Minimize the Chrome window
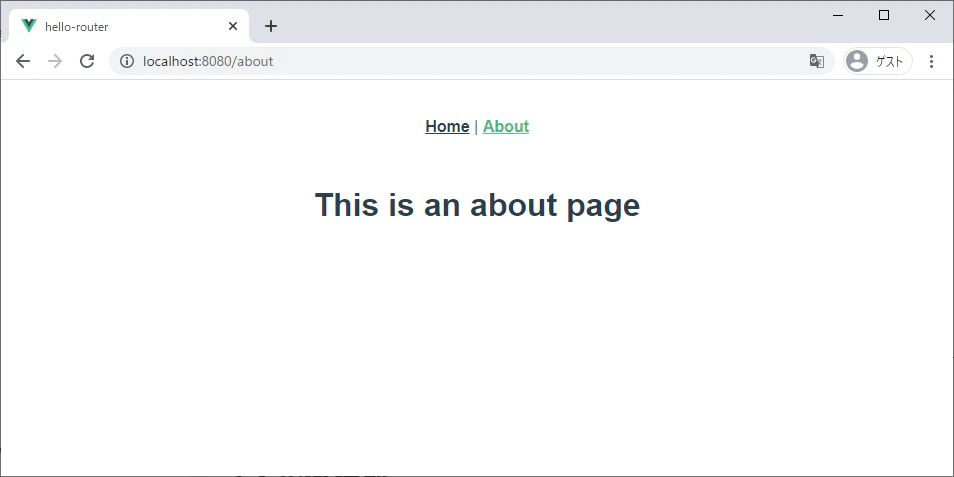 point(838,15)
